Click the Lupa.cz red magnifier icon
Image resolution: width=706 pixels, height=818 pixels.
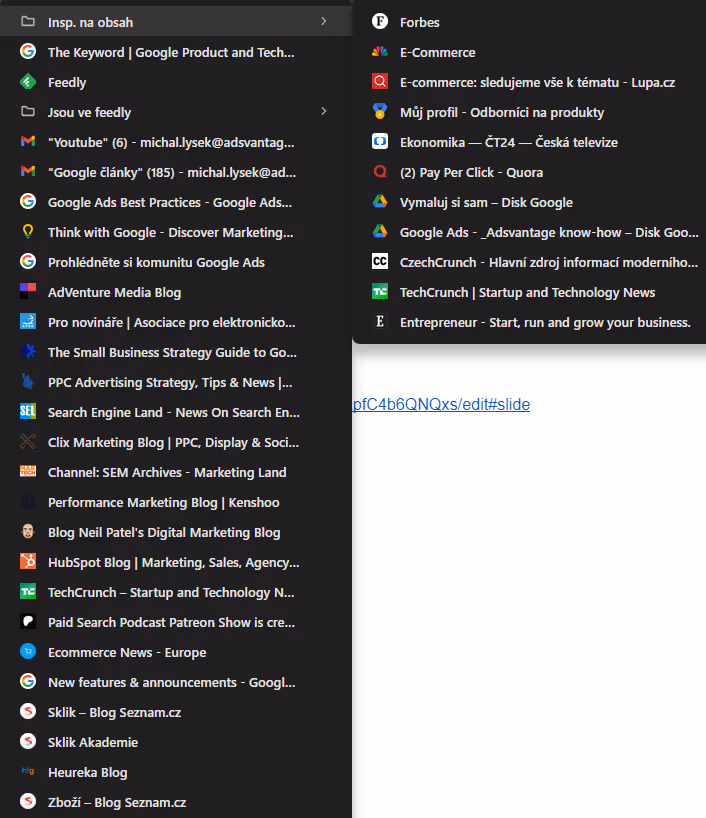coord(380,81)
